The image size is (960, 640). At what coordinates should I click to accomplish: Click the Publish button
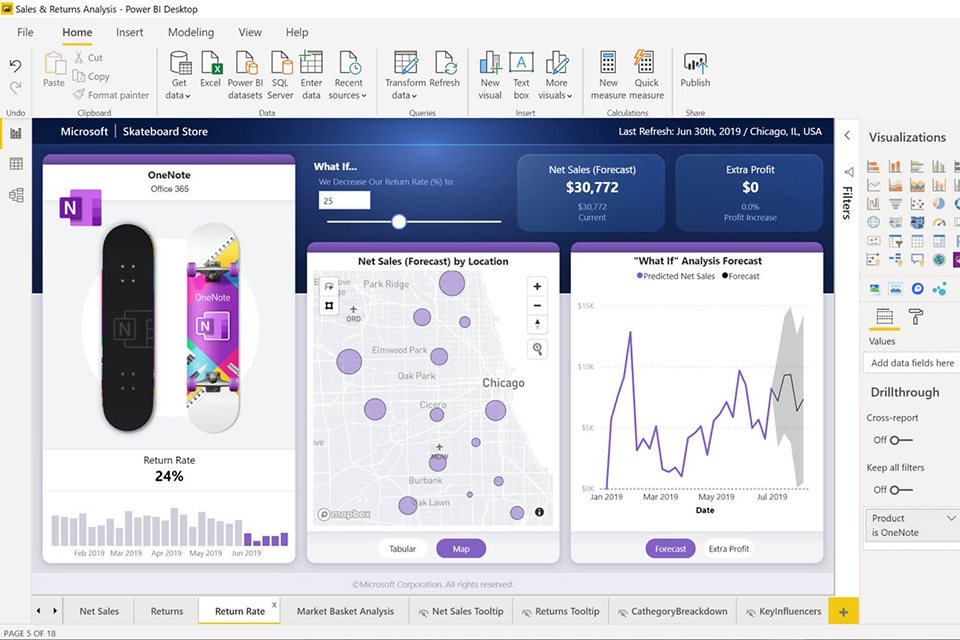point(694,68)
